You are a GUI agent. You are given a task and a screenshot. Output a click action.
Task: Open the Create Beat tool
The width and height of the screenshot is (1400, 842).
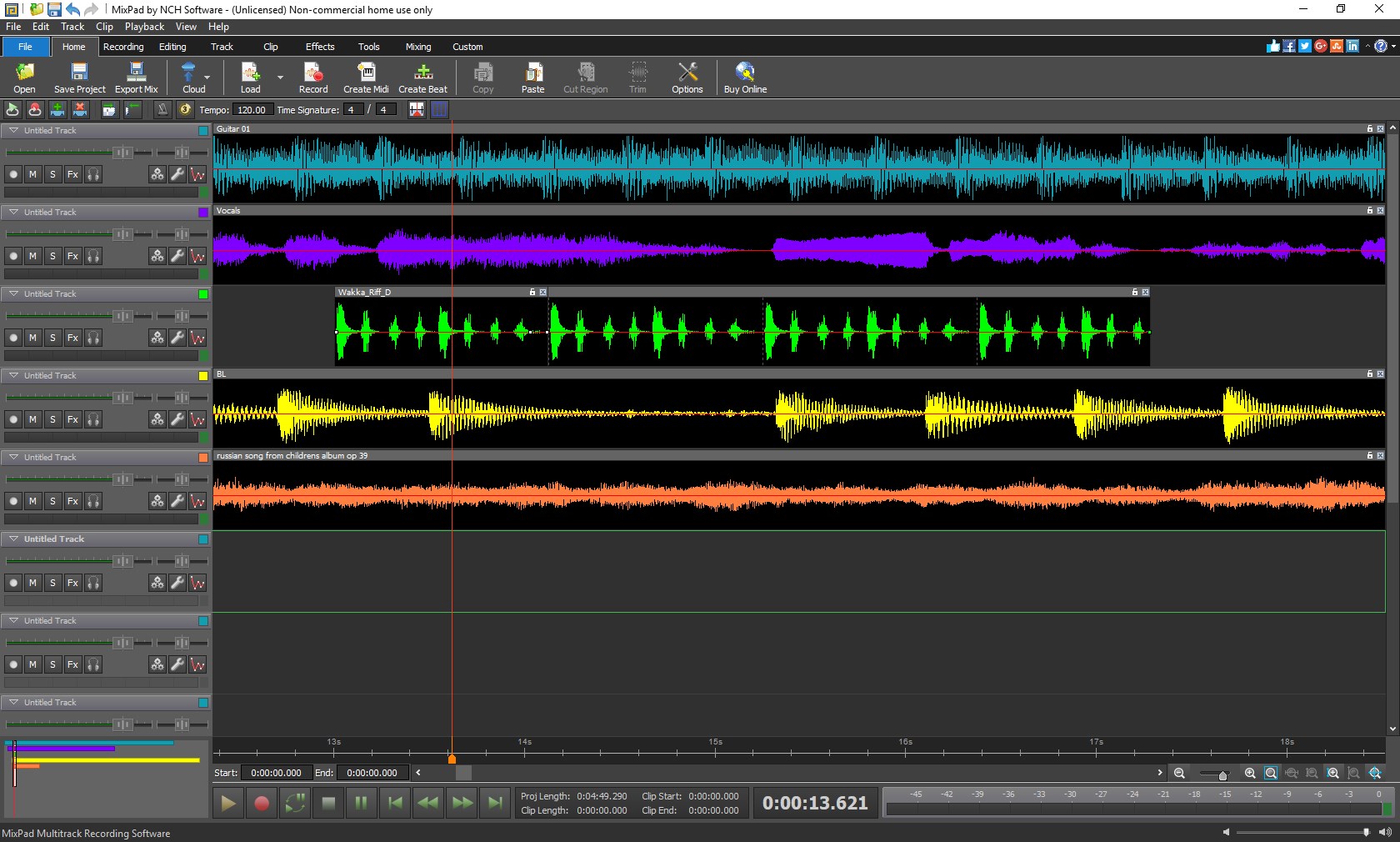(x=422, y=78)
